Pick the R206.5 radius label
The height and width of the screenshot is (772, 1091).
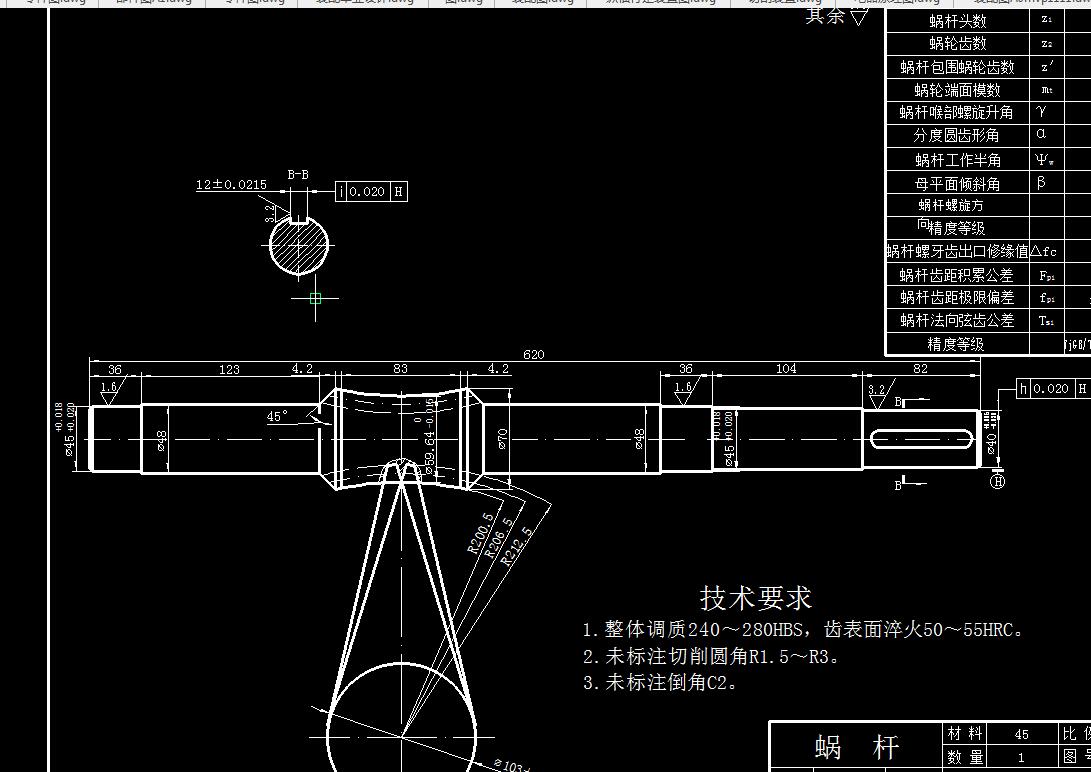coord(499,538)
